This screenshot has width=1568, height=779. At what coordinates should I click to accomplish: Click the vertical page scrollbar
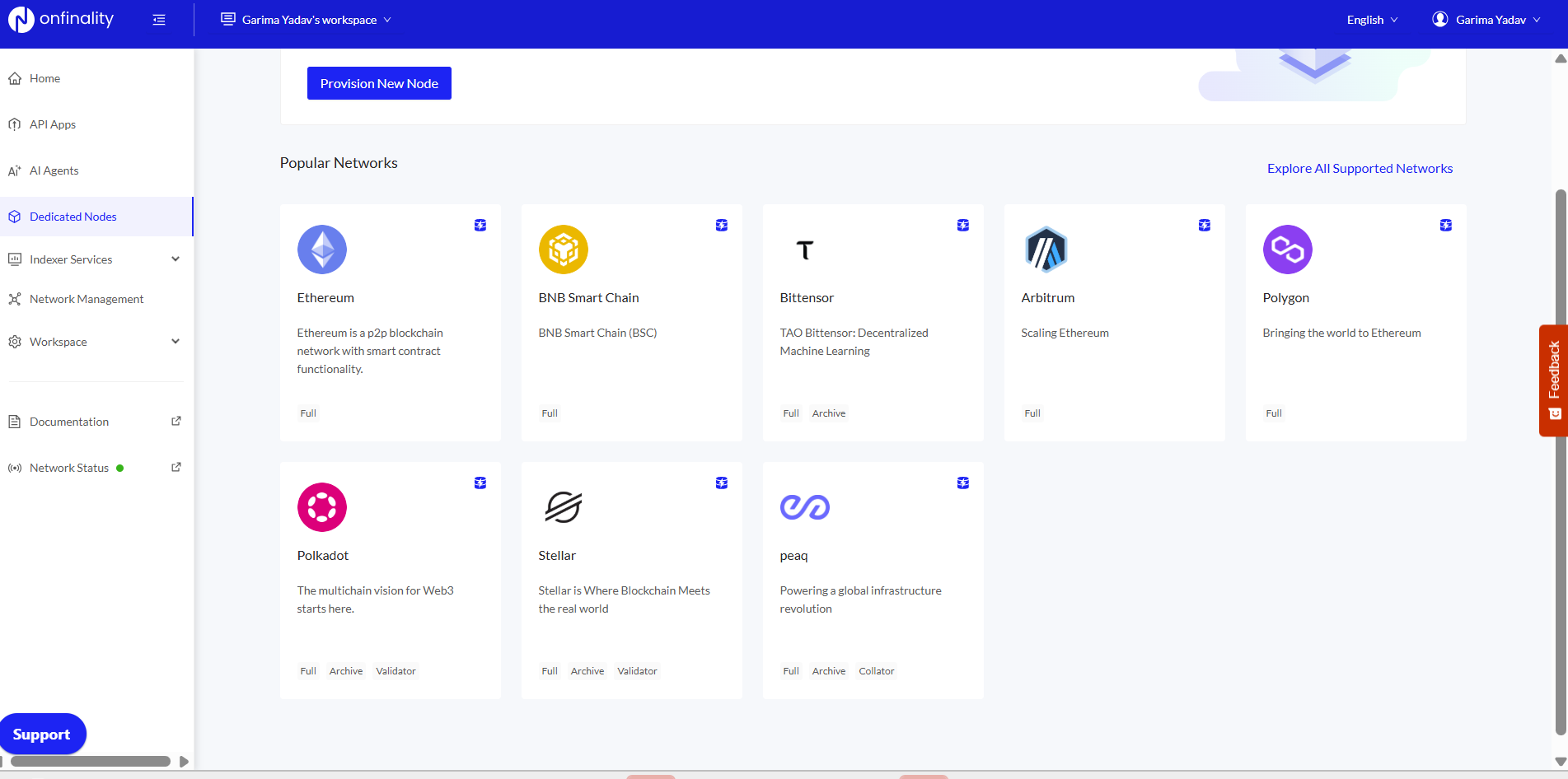click(1561, 461)
